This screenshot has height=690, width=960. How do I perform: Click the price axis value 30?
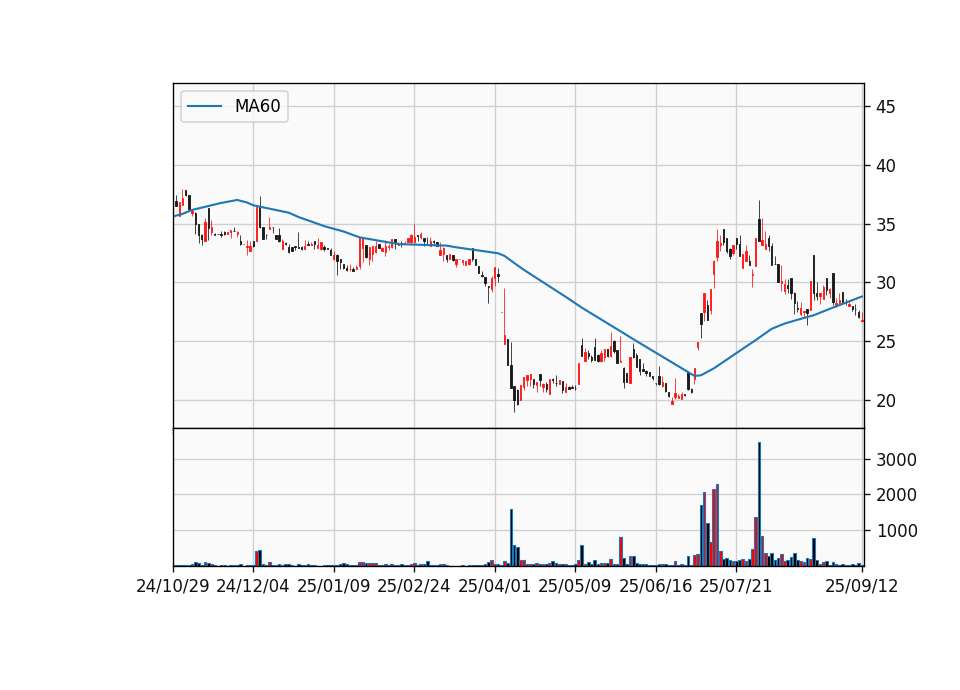click(885, 283)
